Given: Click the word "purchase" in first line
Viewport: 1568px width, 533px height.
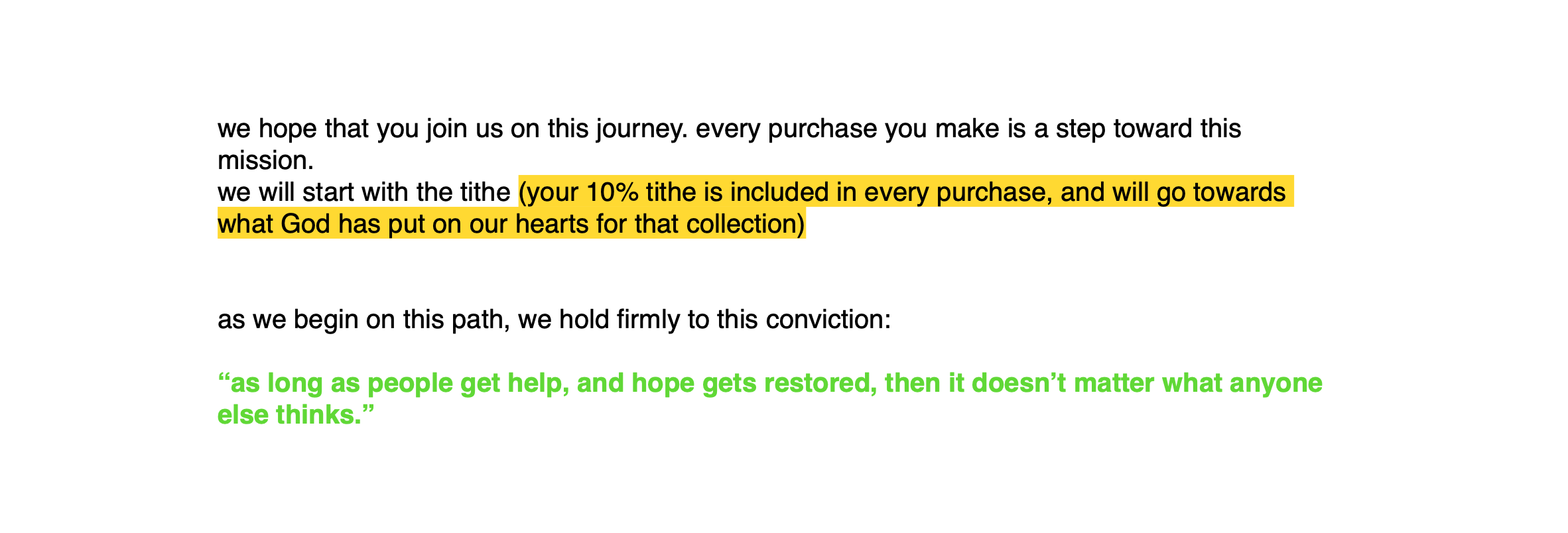Looking at the screenshot, I should 822,129.
